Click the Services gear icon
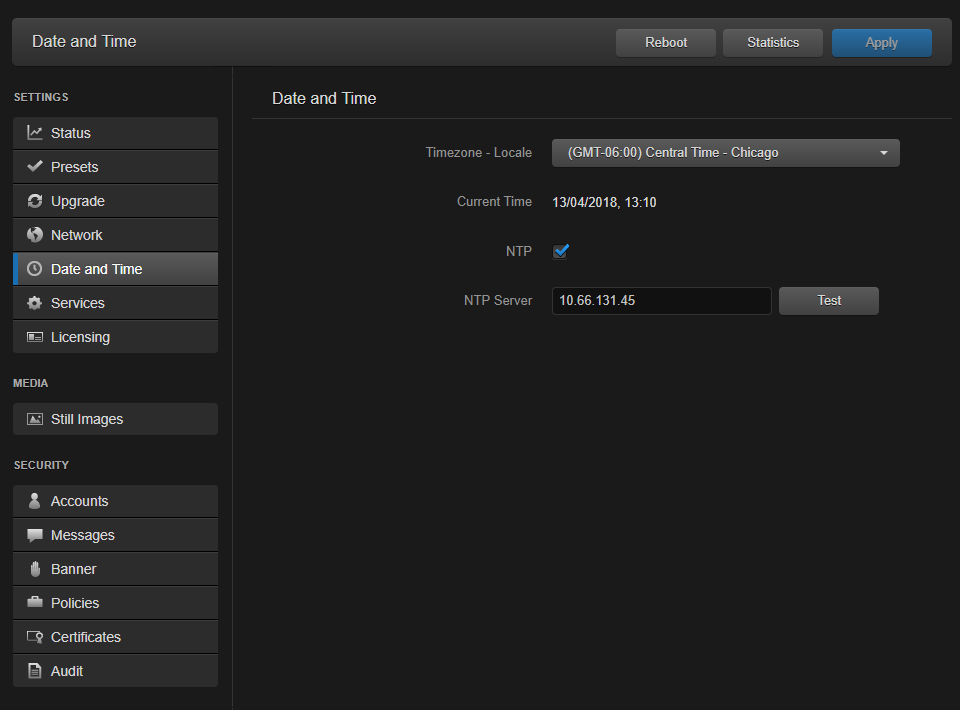960x710 pixels. 35,303
